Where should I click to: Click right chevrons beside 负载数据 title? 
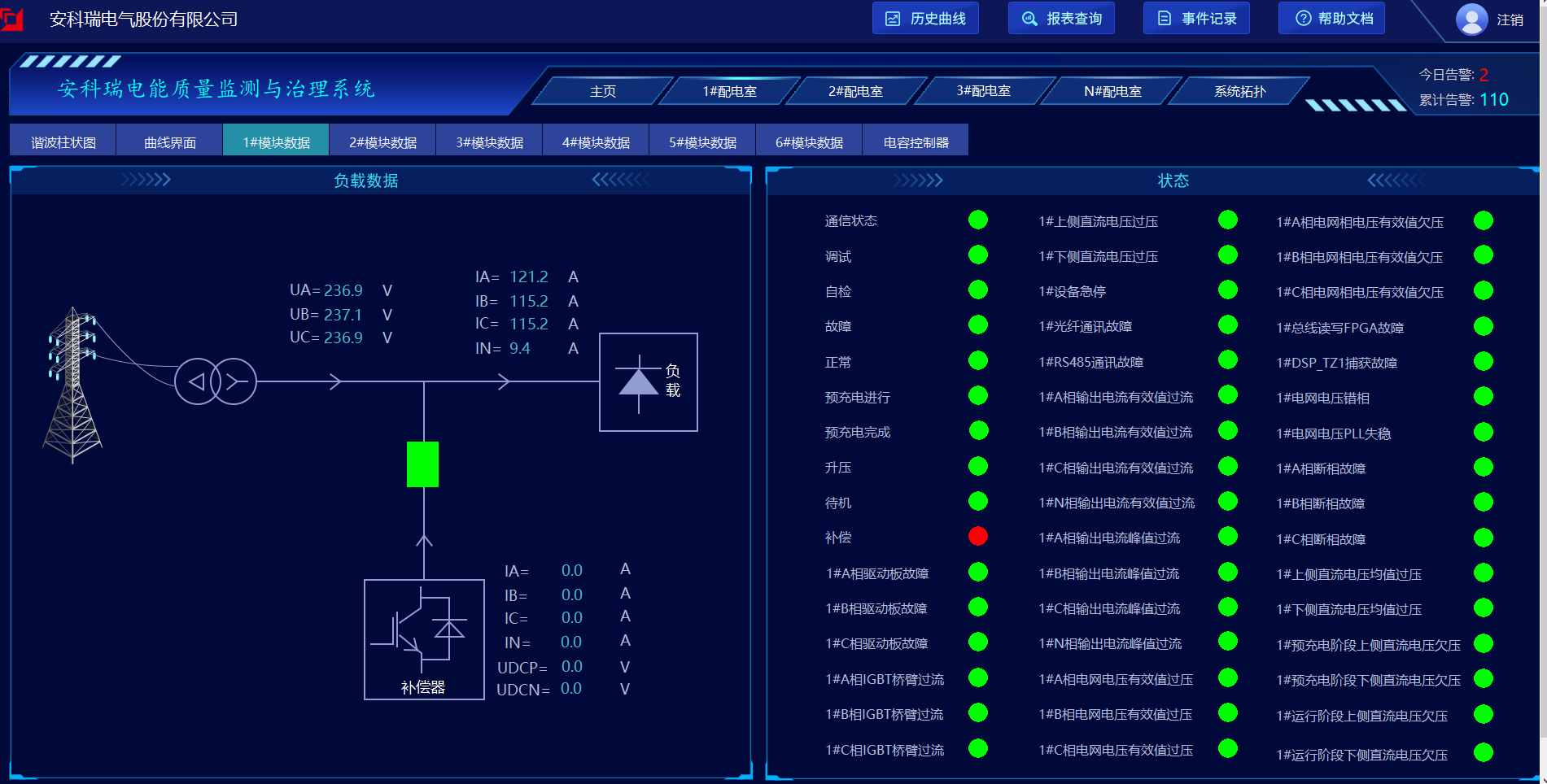click(x=620, y=180)
